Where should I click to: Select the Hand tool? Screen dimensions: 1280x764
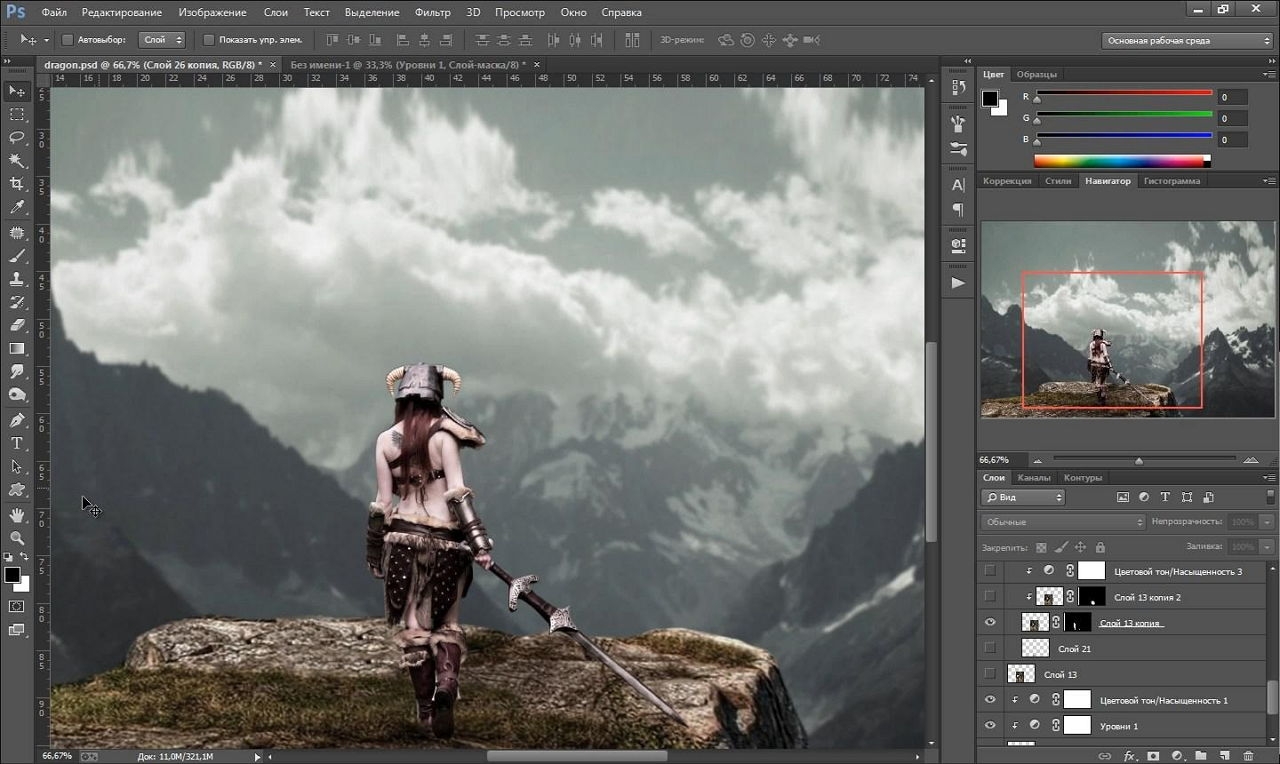[17, 514]
